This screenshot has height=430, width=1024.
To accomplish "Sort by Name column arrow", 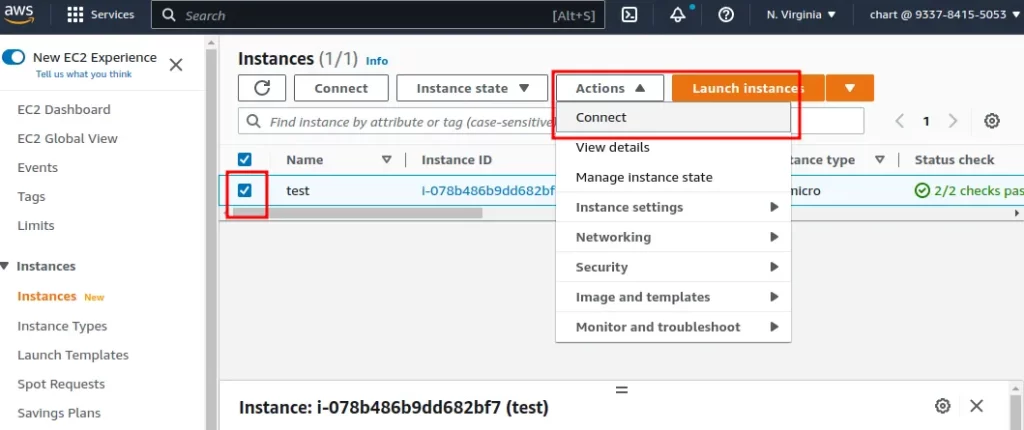I will pos(387,159).
